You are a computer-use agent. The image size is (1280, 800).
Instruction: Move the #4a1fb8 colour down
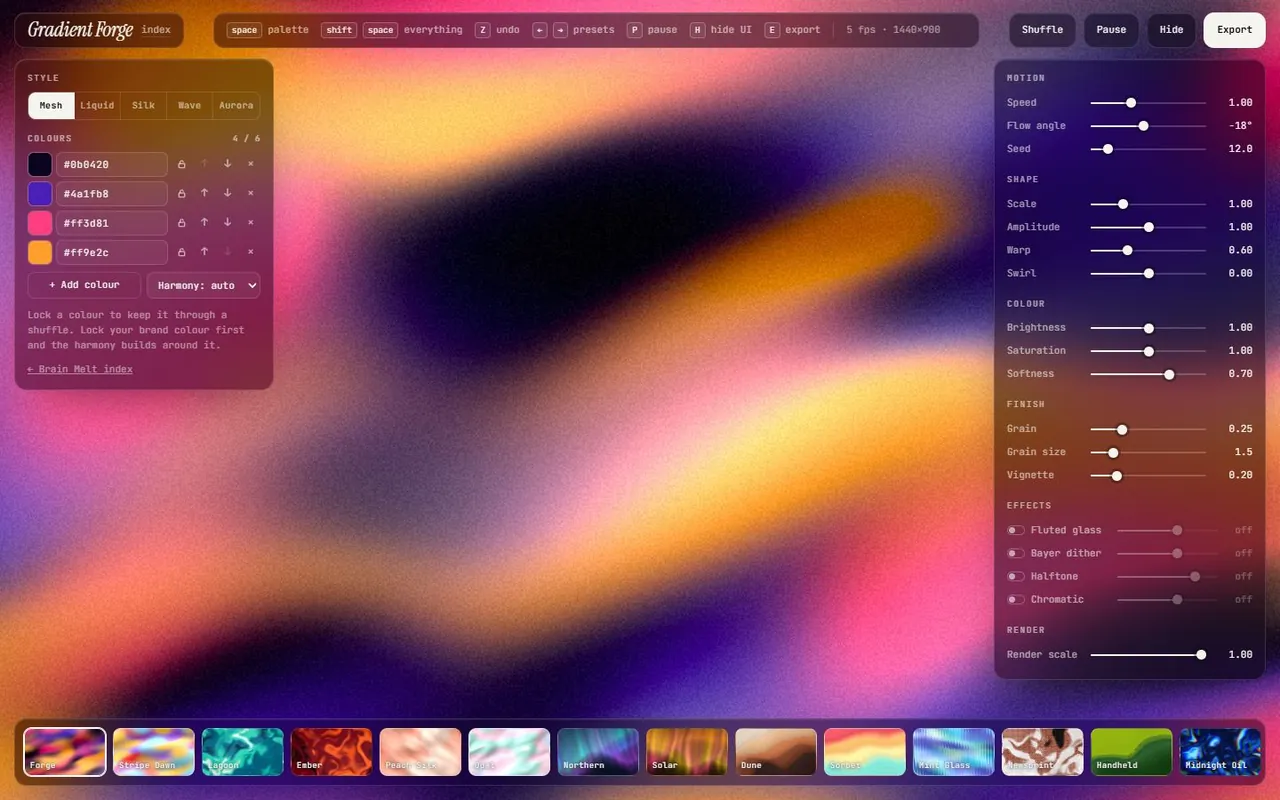(227, 193)
